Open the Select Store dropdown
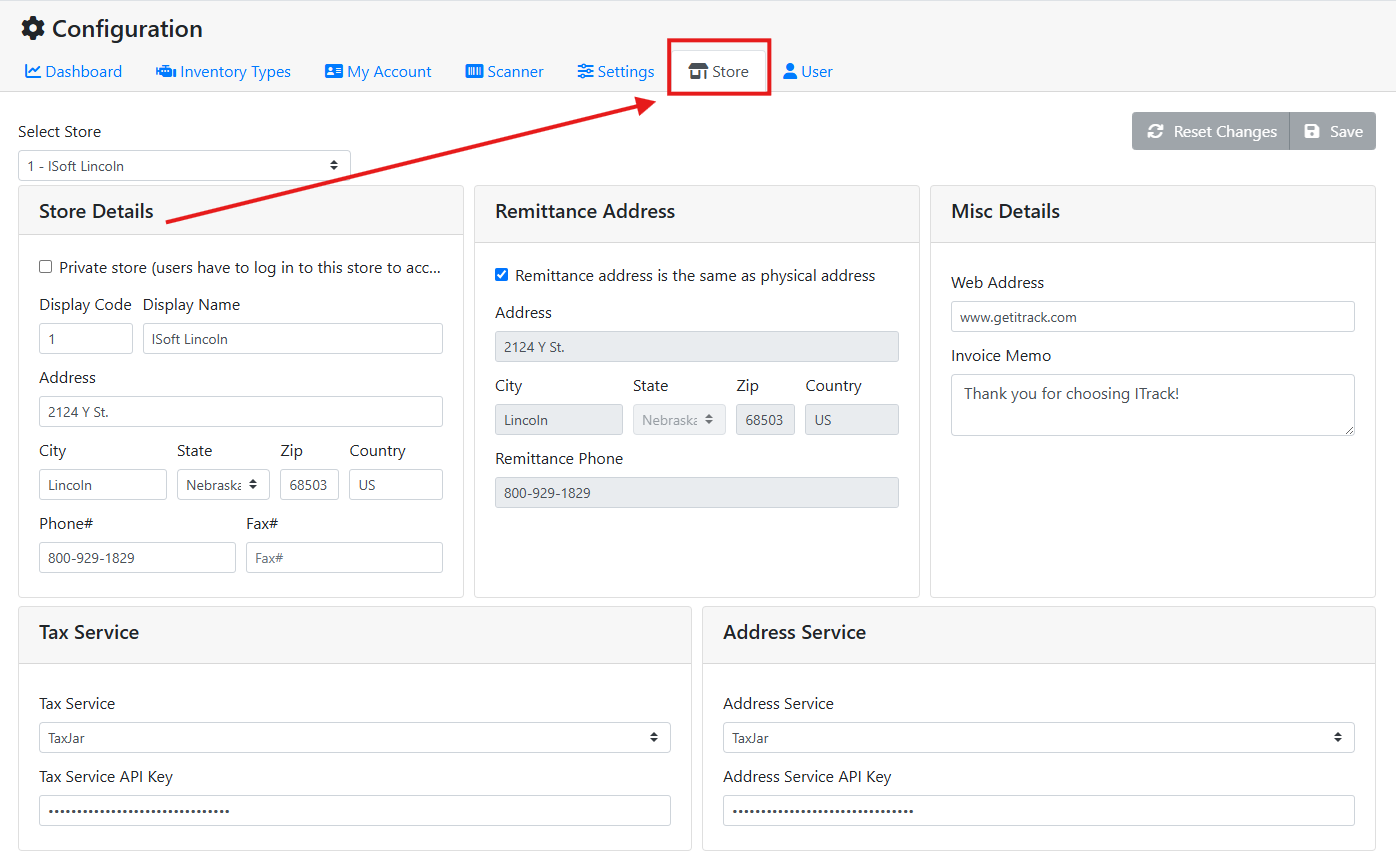Viewport: 1396px width, 863px height. click(184, 166)
